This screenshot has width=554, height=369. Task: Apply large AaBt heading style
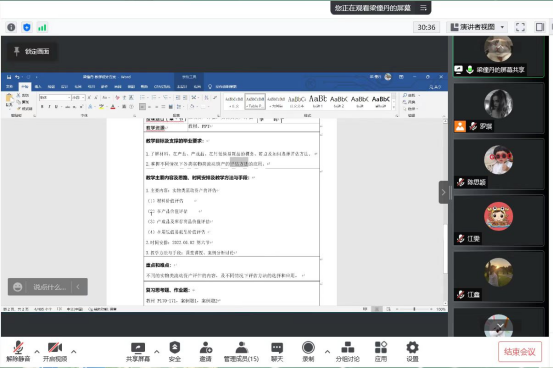coord(318,101)
